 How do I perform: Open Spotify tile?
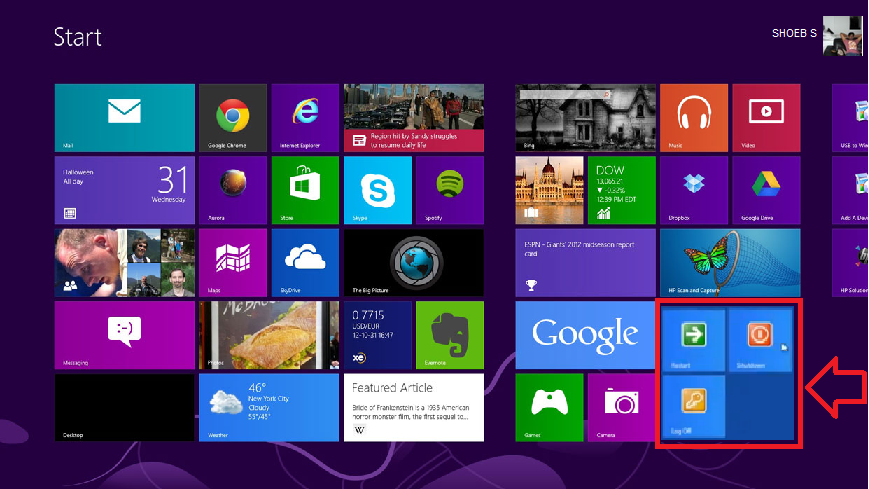[449, 190]
